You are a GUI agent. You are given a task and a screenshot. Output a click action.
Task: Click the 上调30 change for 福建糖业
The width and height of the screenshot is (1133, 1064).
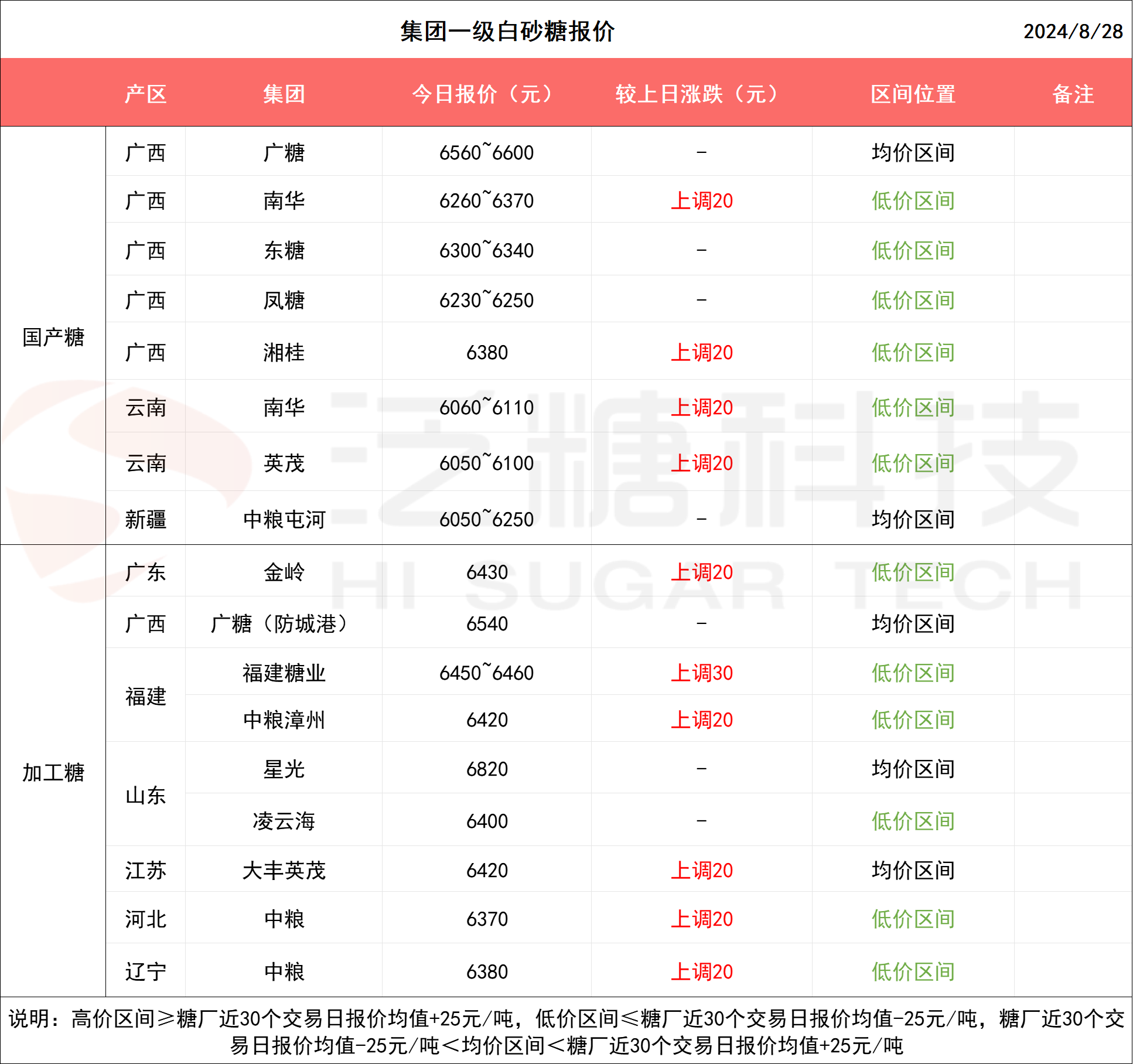(x=701, y=673)
